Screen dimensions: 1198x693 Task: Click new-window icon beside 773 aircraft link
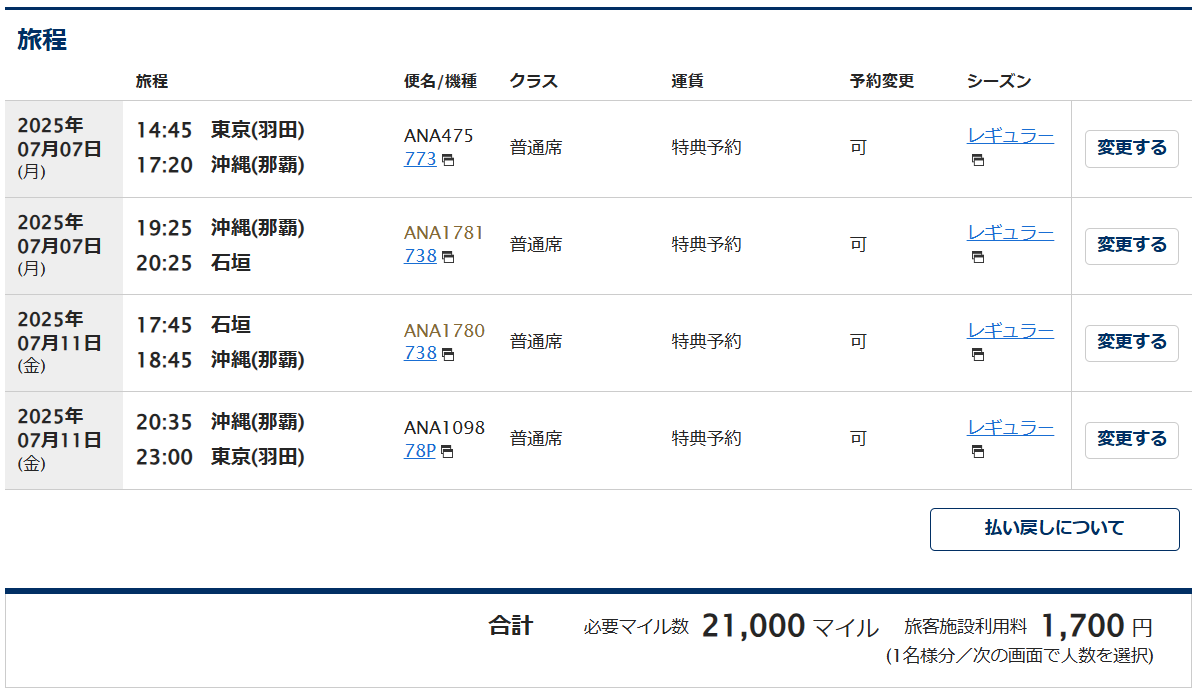(448, 160)
